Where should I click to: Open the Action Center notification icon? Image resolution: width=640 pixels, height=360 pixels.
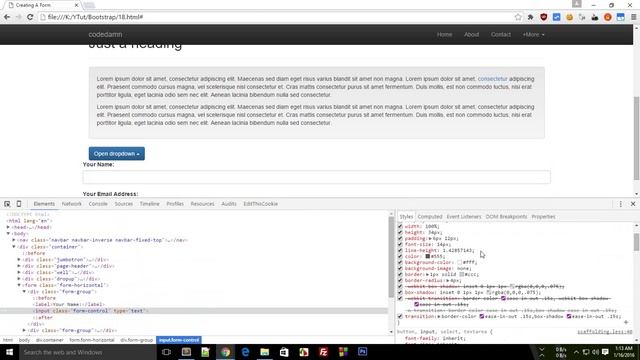click(605, 352)
